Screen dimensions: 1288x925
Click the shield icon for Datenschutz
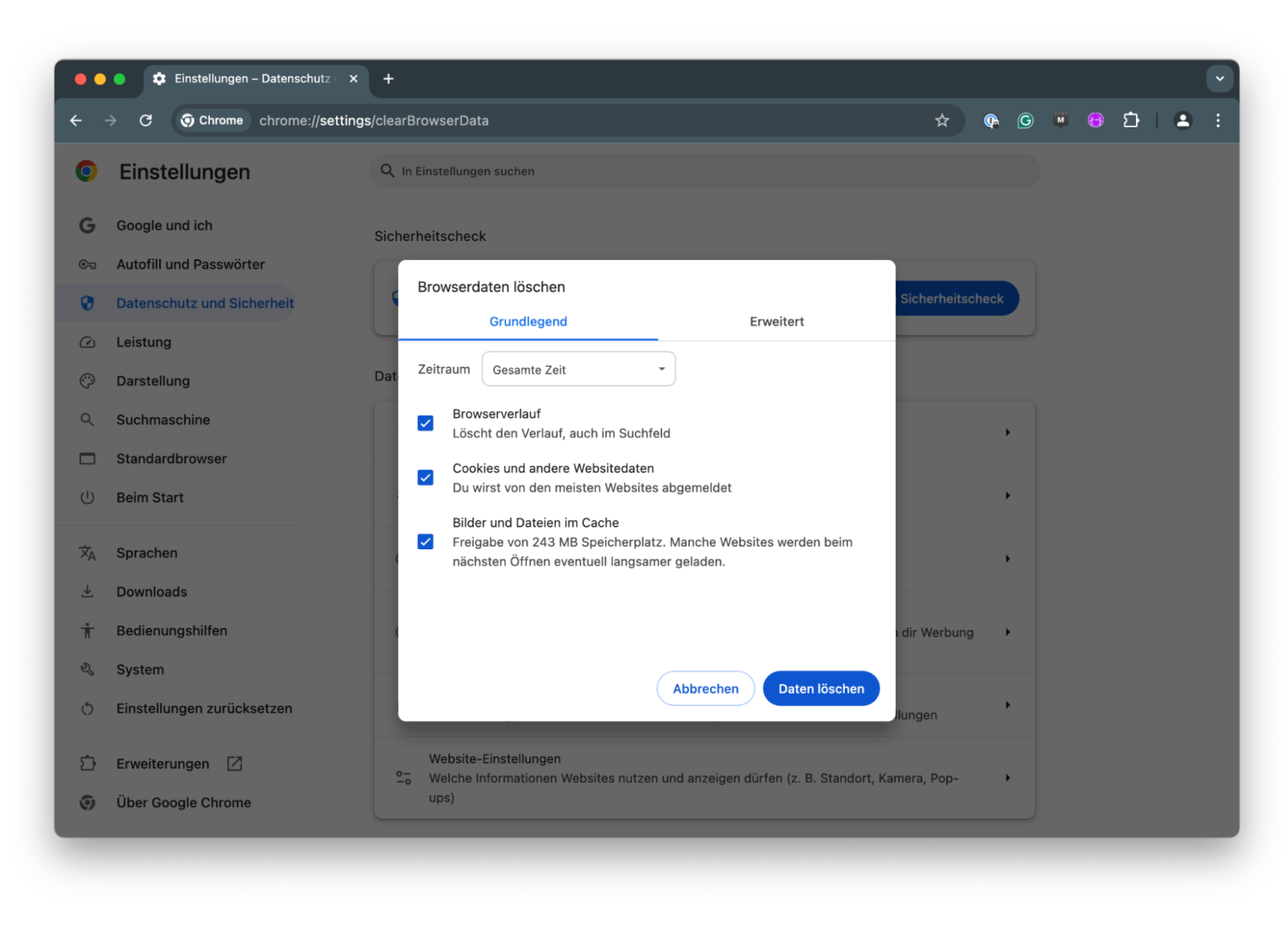(88, 303)
